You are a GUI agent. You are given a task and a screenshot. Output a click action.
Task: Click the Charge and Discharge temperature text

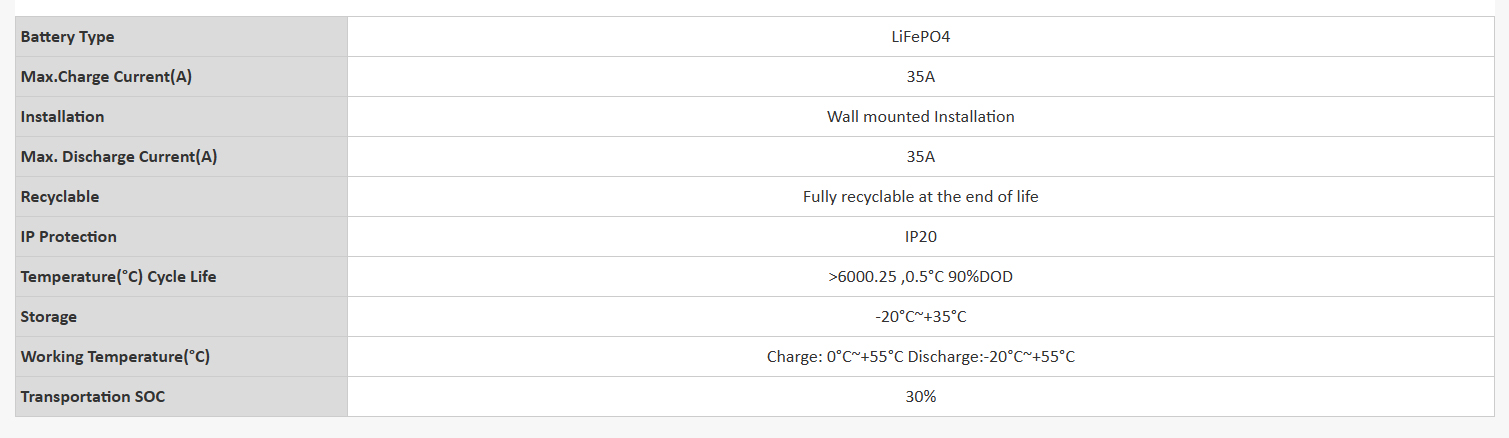(920, 357)
